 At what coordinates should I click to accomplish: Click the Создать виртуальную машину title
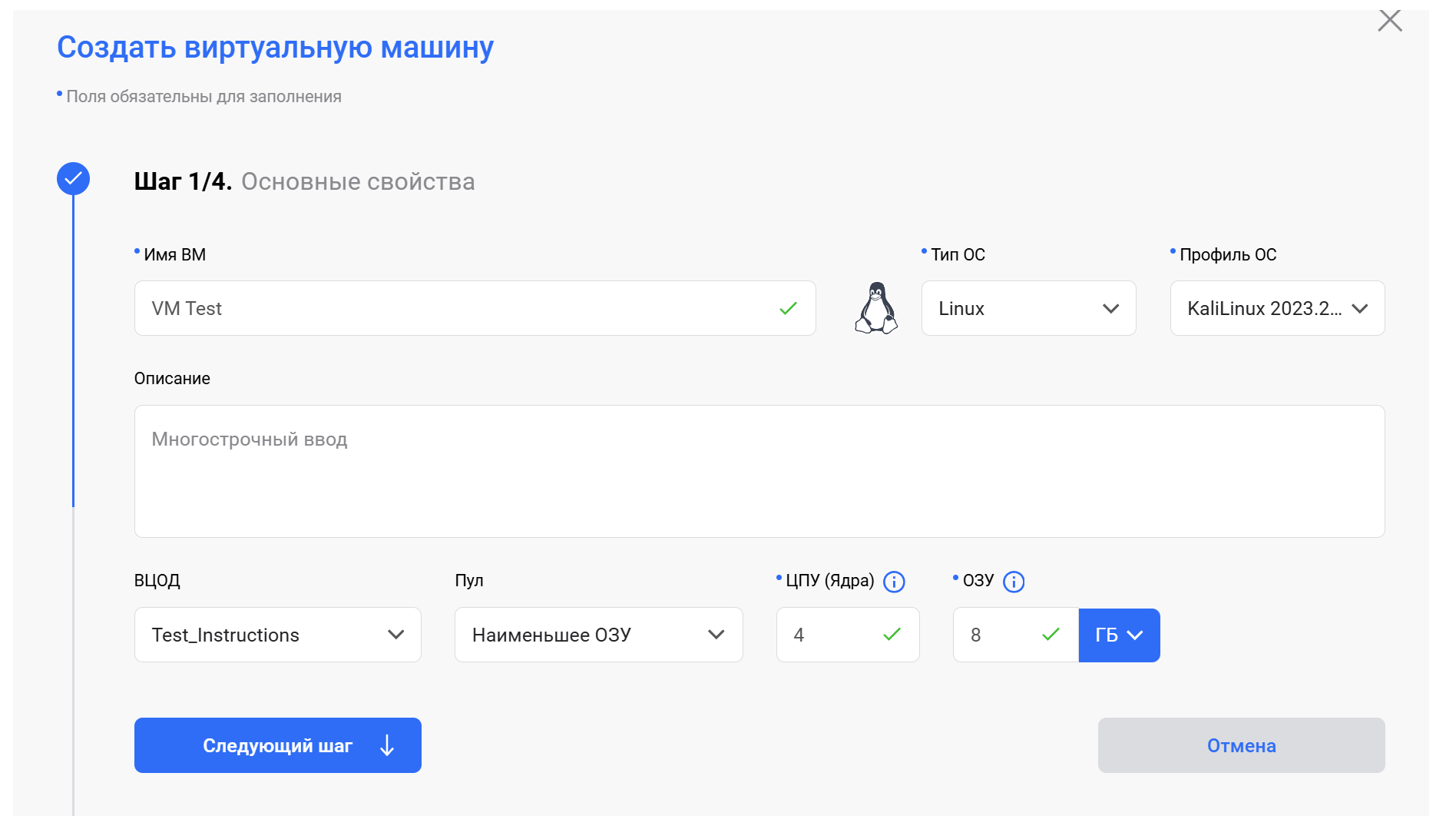click(x=275, y=48)
